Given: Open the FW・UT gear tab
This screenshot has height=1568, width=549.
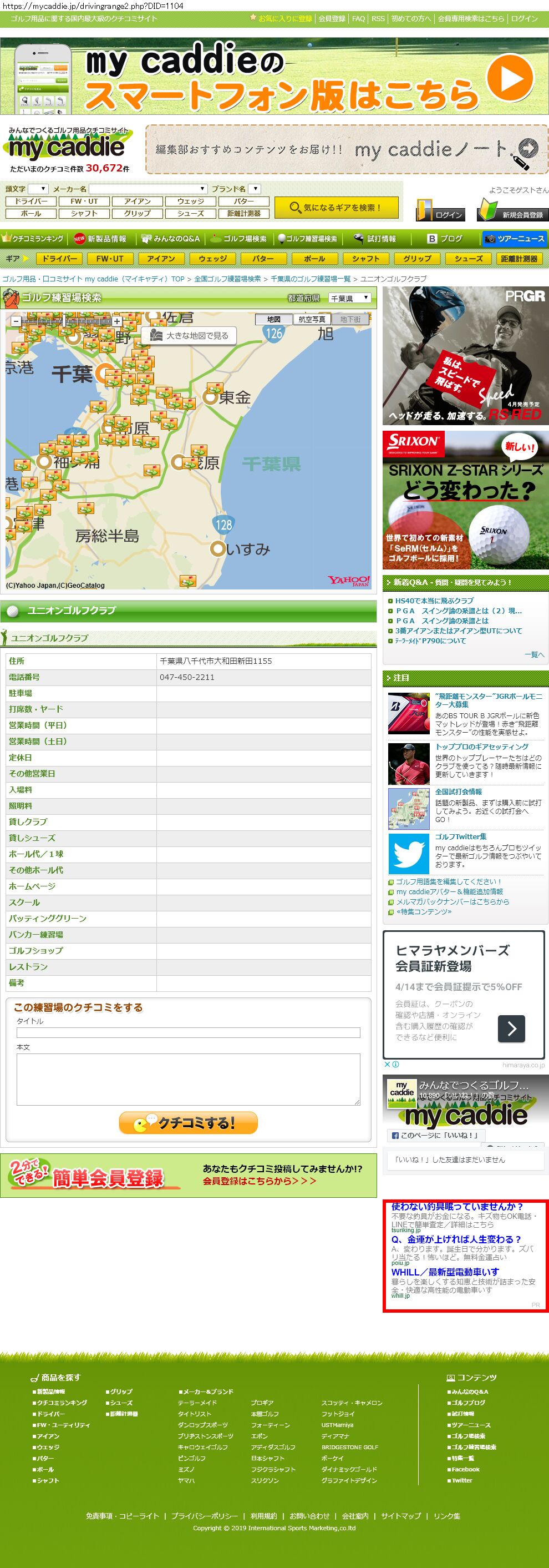Looking at the screenshot, I should point(110,258).
